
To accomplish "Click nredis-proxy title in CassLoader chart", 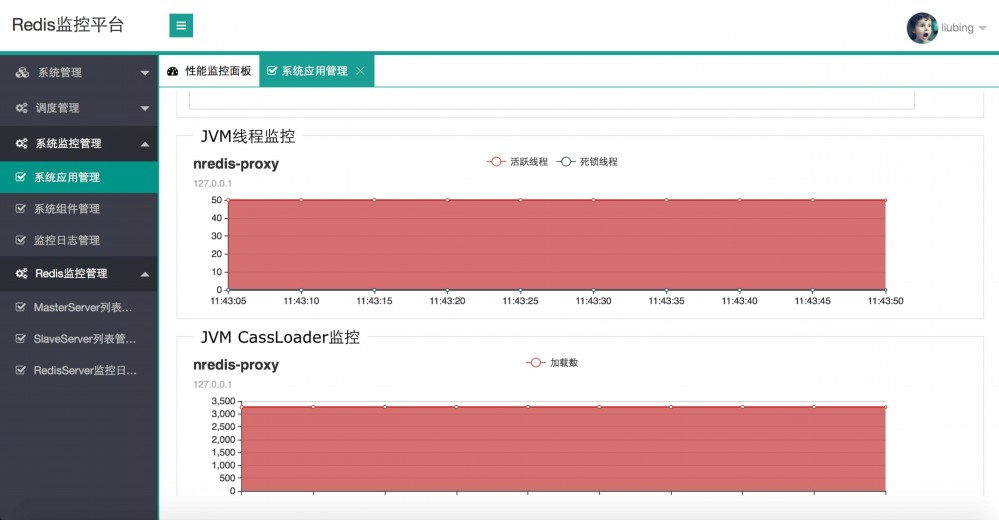I will point(236,365).
